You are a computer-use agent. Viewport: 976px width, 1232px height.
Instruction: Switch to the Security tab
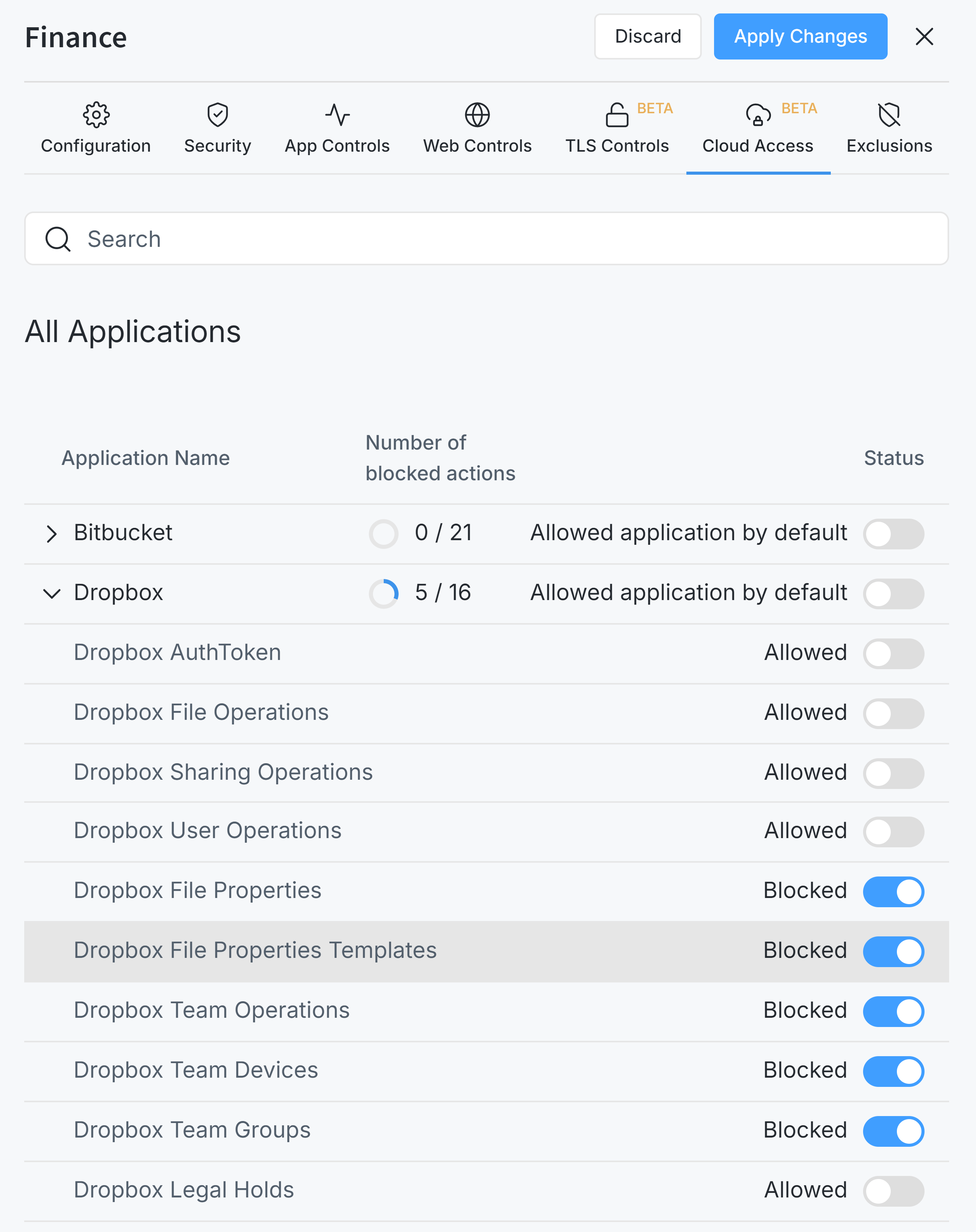(x=218, y=129)
